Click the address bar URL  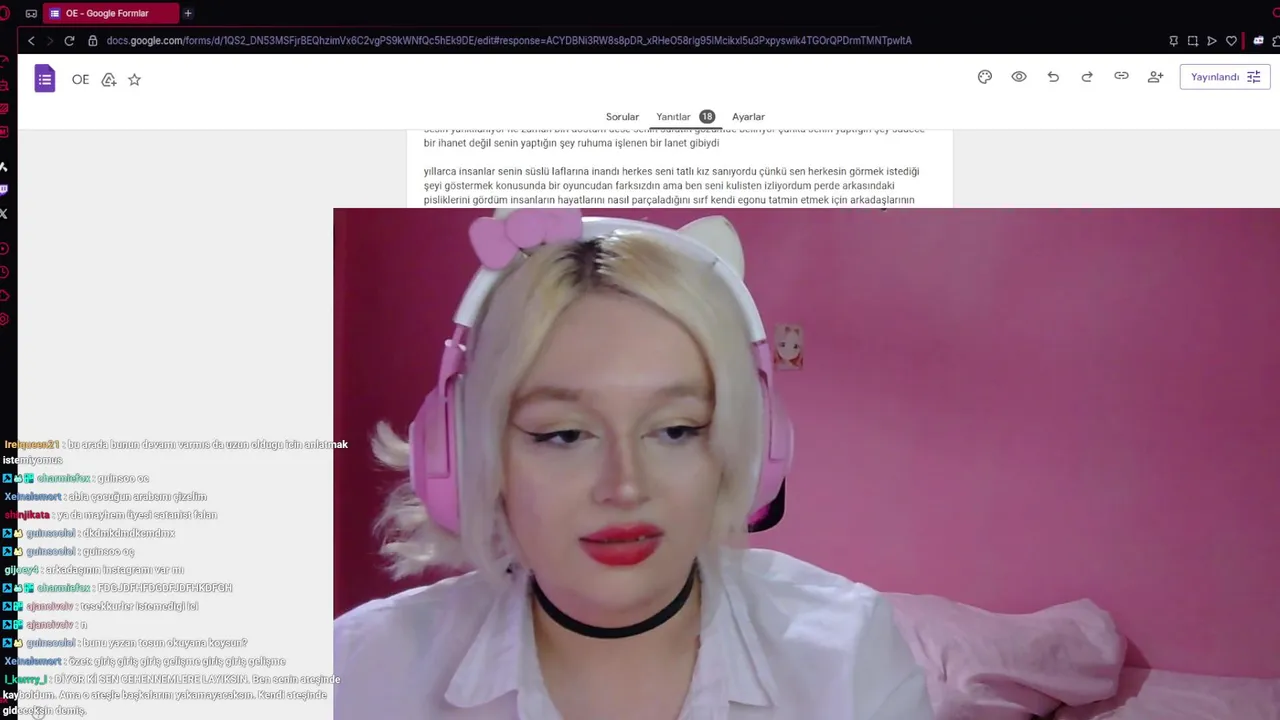click(x=509, y=41)
